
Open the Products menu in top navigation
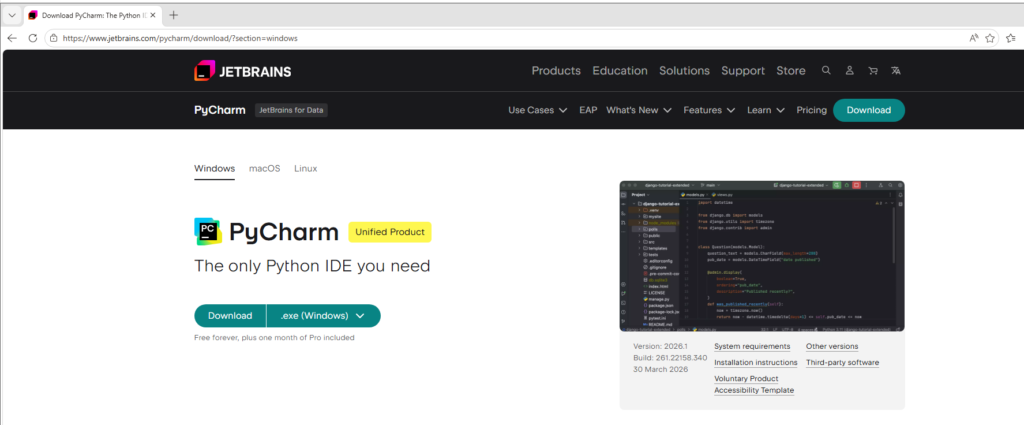[556, 71]
